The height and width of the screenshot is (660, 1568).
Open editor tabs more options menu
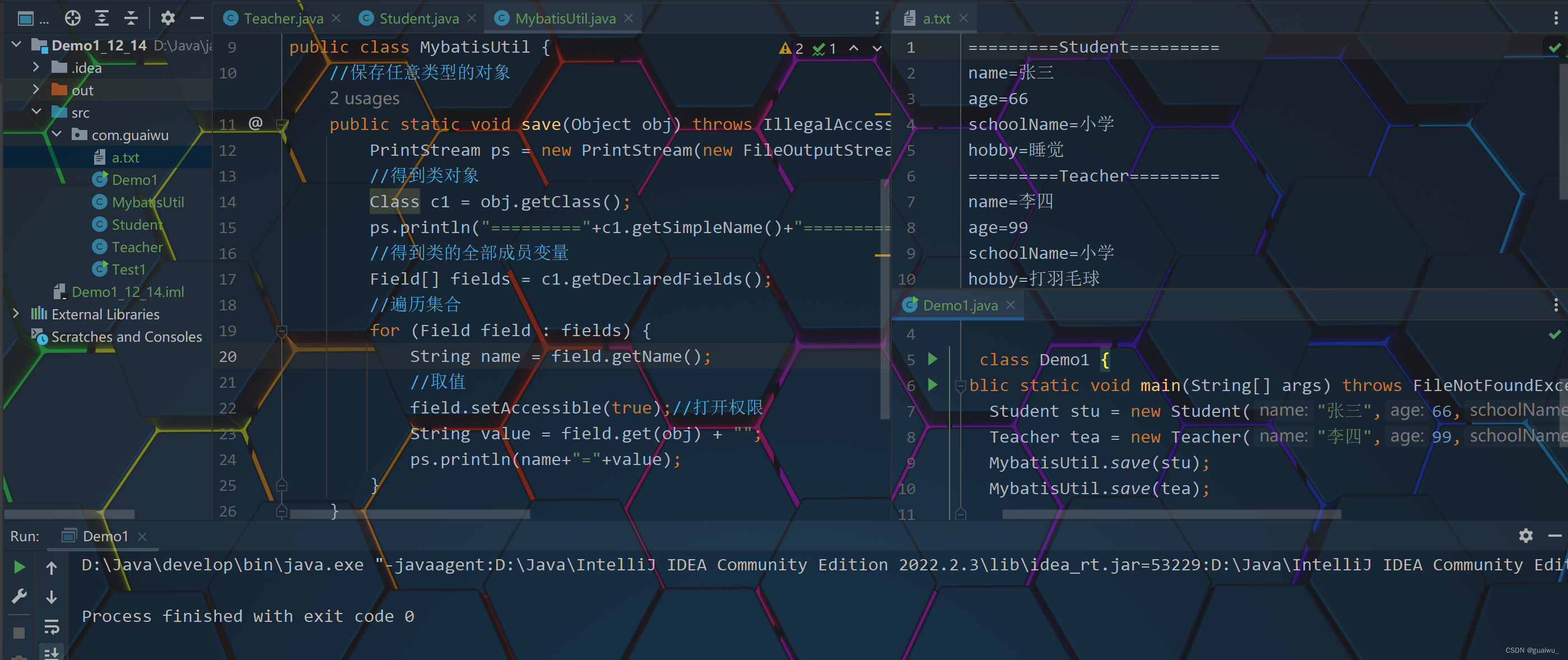pyautogui.click(x=877, y=18)
